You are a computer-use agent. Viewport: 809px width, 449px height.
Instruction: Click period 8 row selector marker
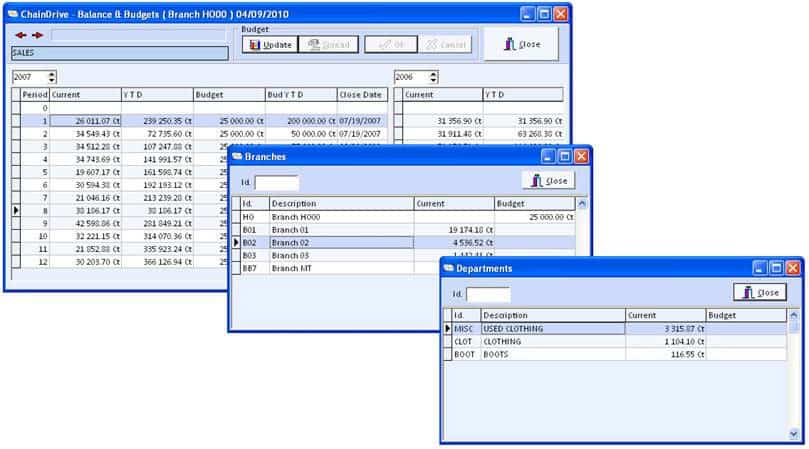tap(16, 211)
